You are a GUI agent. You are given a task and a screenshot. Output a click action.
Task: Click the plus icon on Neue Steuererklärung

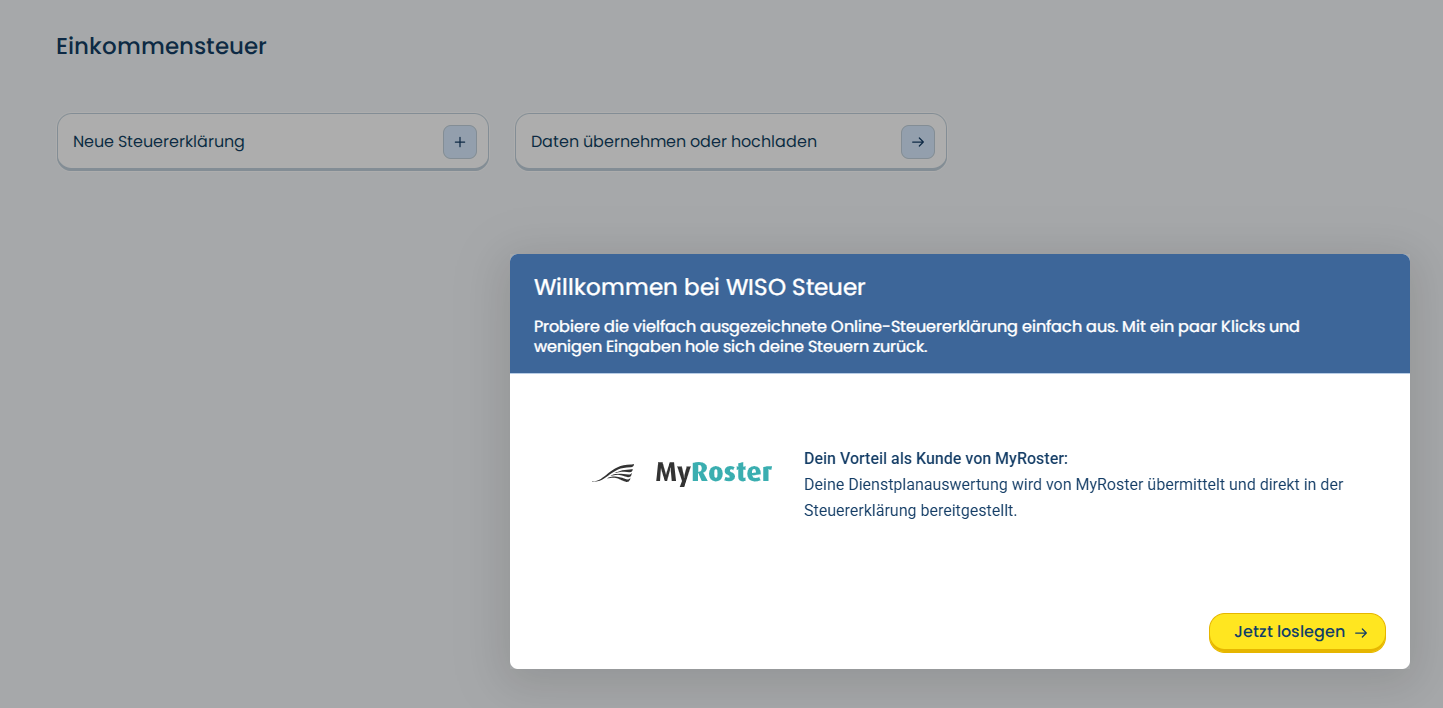[460, 142]
